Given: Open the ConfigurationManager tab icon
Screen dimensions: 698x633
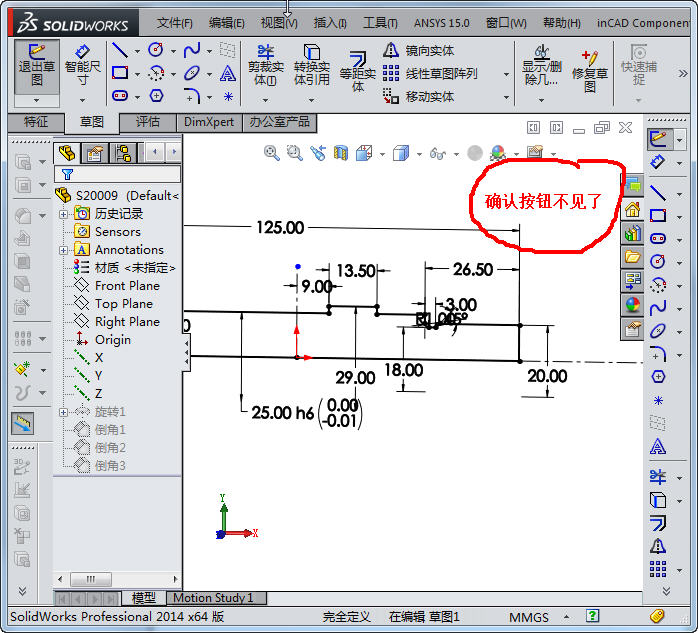Looking at the screenshot, I should pos(123,152).
